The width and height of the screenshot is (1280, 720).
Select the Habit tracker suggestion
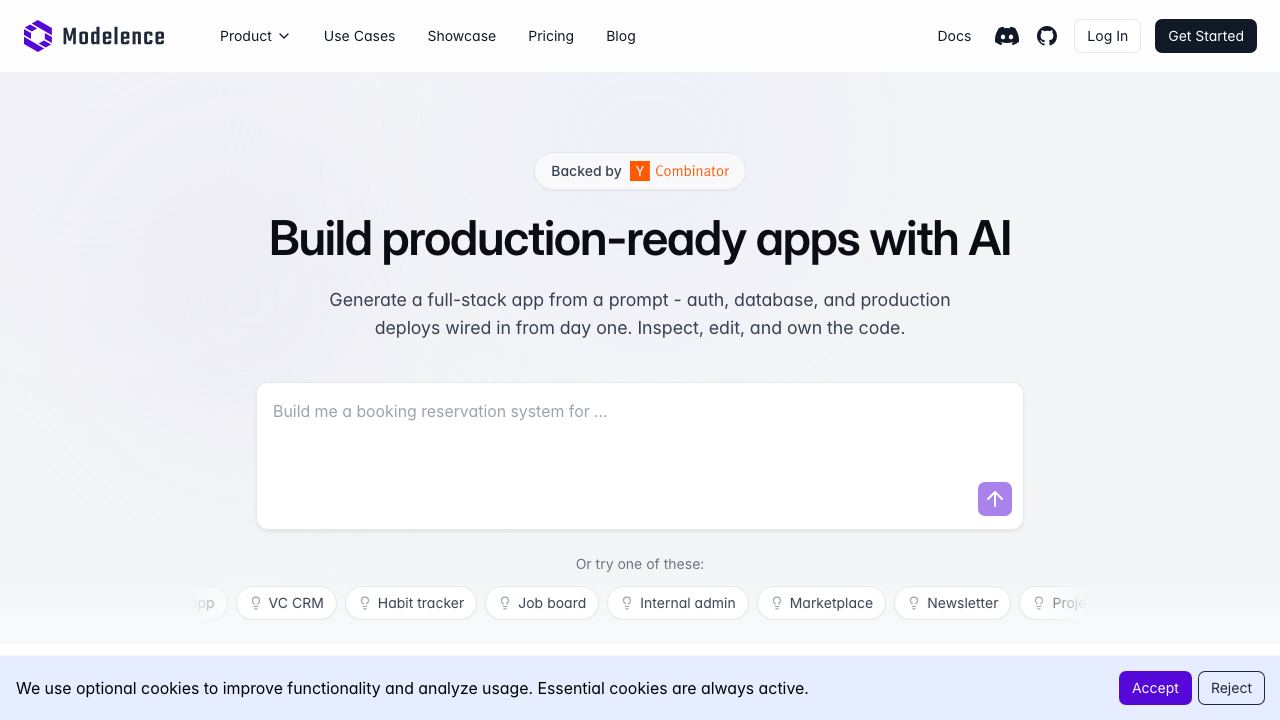coord(411,603)
